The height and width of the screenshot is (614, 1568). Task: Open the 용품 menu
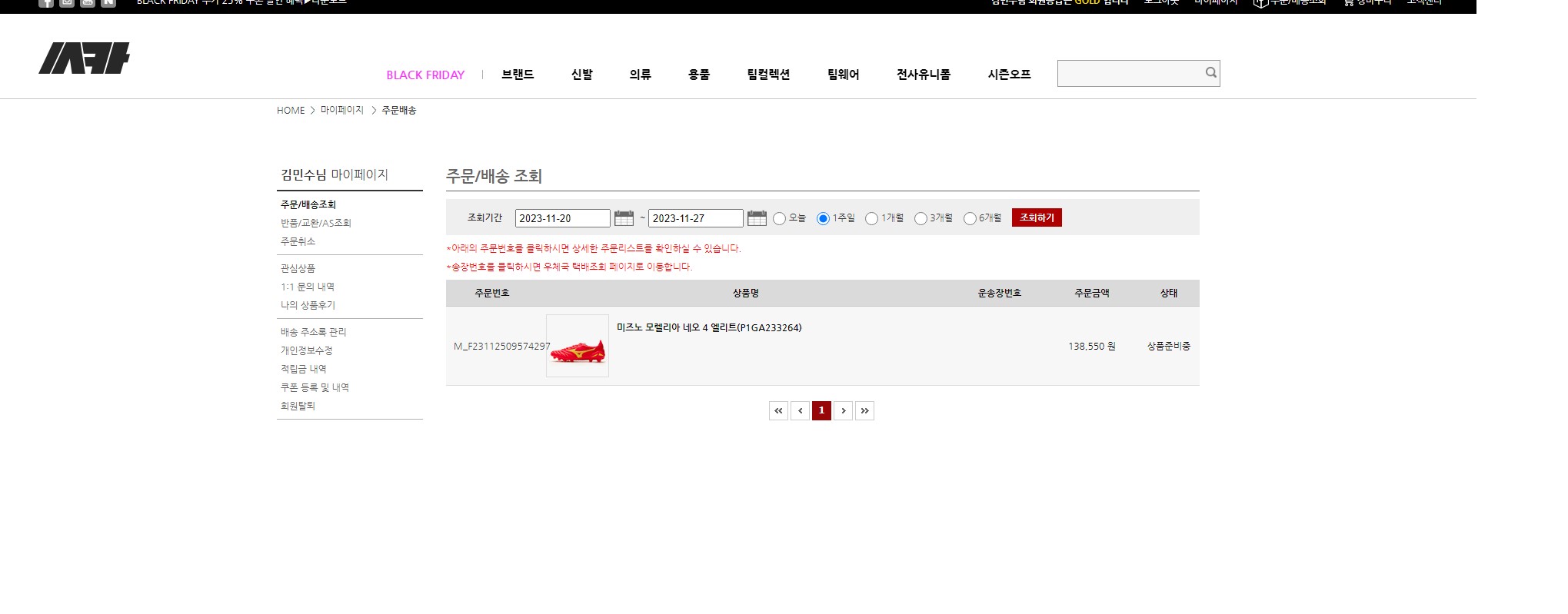click(x=699, y=75)
